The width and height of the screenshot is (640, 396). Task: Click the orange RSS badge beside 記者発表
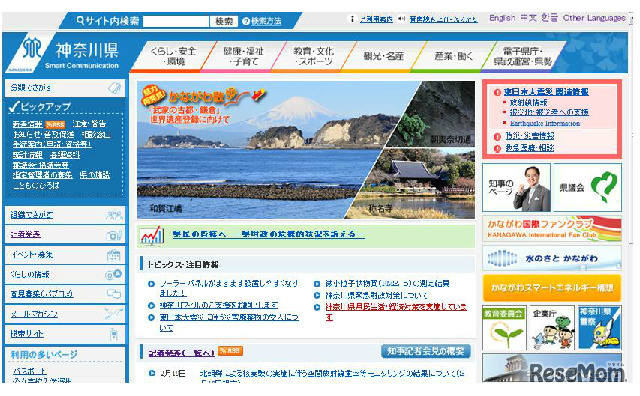(x=230, y=351)
